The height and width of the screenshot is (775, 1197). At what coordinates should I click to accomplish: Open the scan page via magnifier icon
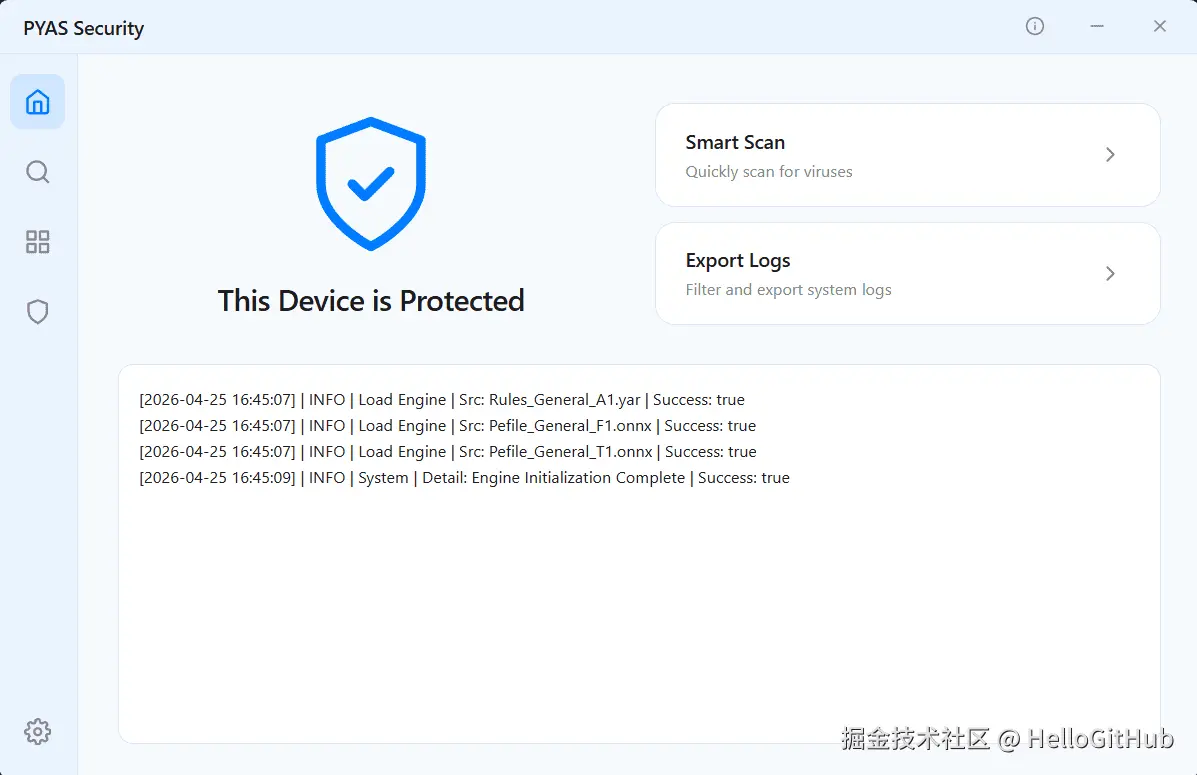[x=37, y=172]
